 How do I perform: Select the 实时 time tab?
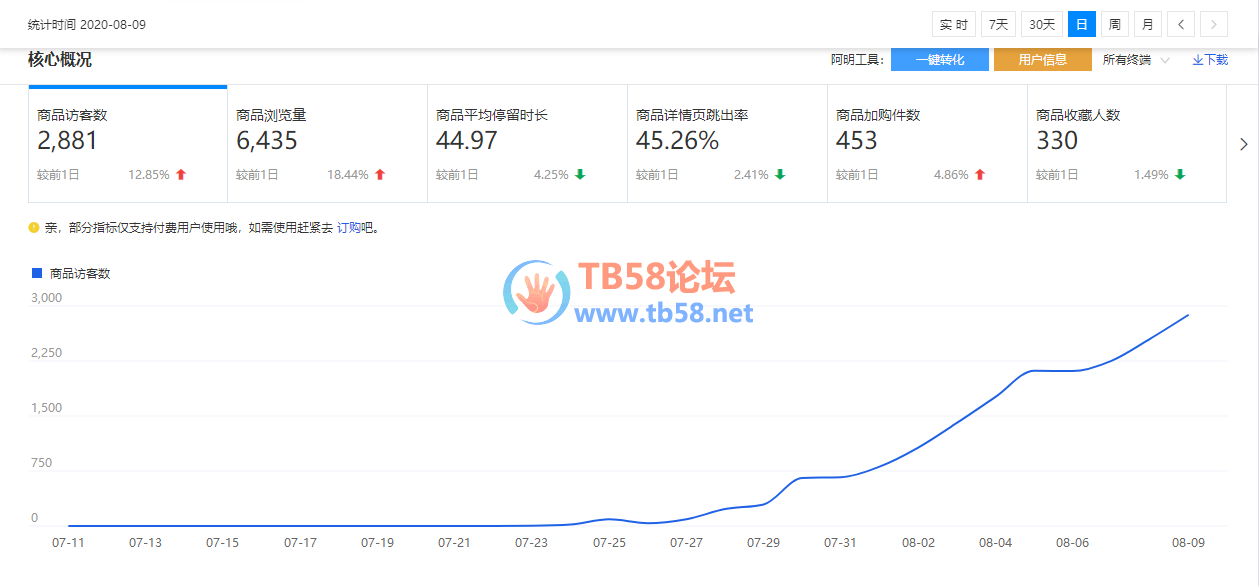pyautogui.click(x=954, y=25)
